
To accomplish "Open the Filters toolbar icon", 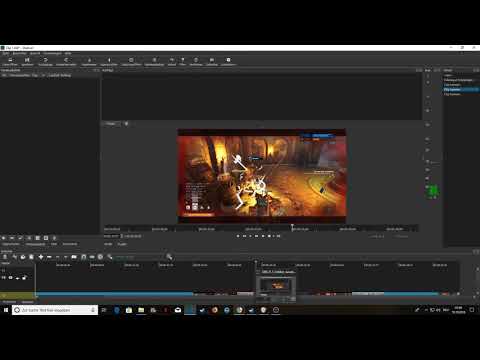I will pyautogui.click(x=182, y=61).
